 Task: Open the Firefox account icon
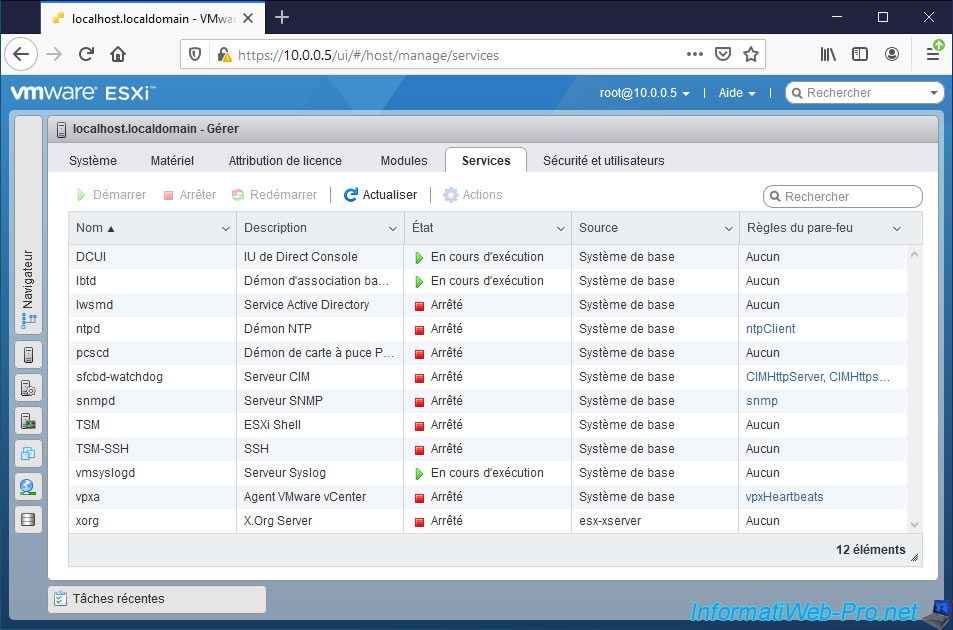[x=892, y=54]
